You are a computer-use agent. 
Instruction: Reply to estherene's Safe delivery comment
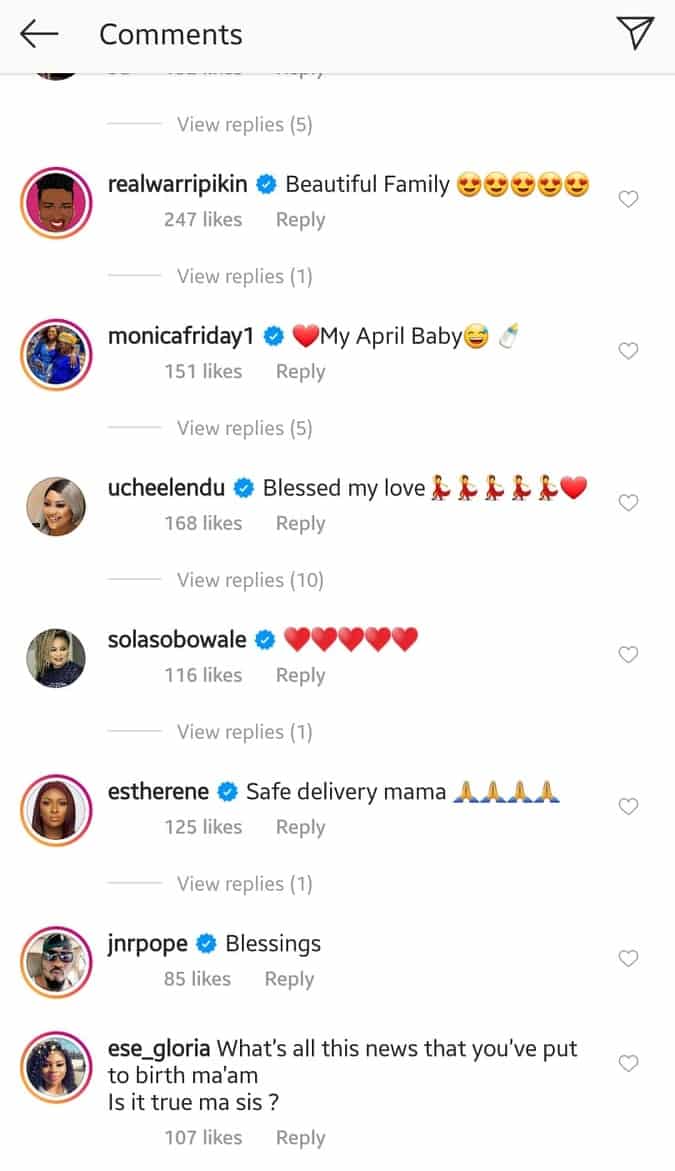click(300, 827)
